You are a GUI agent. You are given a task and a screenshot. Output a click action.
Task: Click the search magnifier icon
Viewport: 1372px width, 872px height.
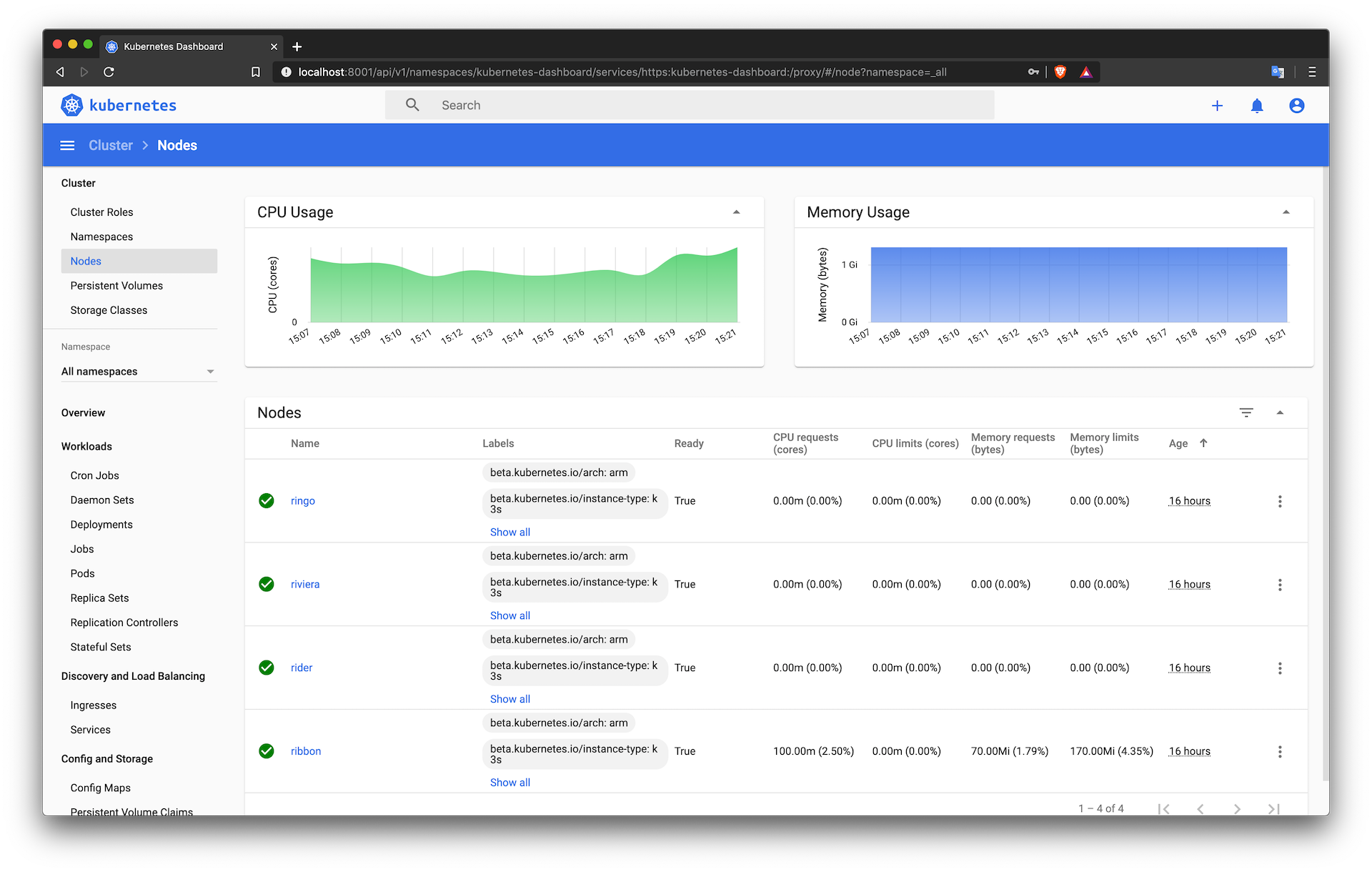coord(412,105)
